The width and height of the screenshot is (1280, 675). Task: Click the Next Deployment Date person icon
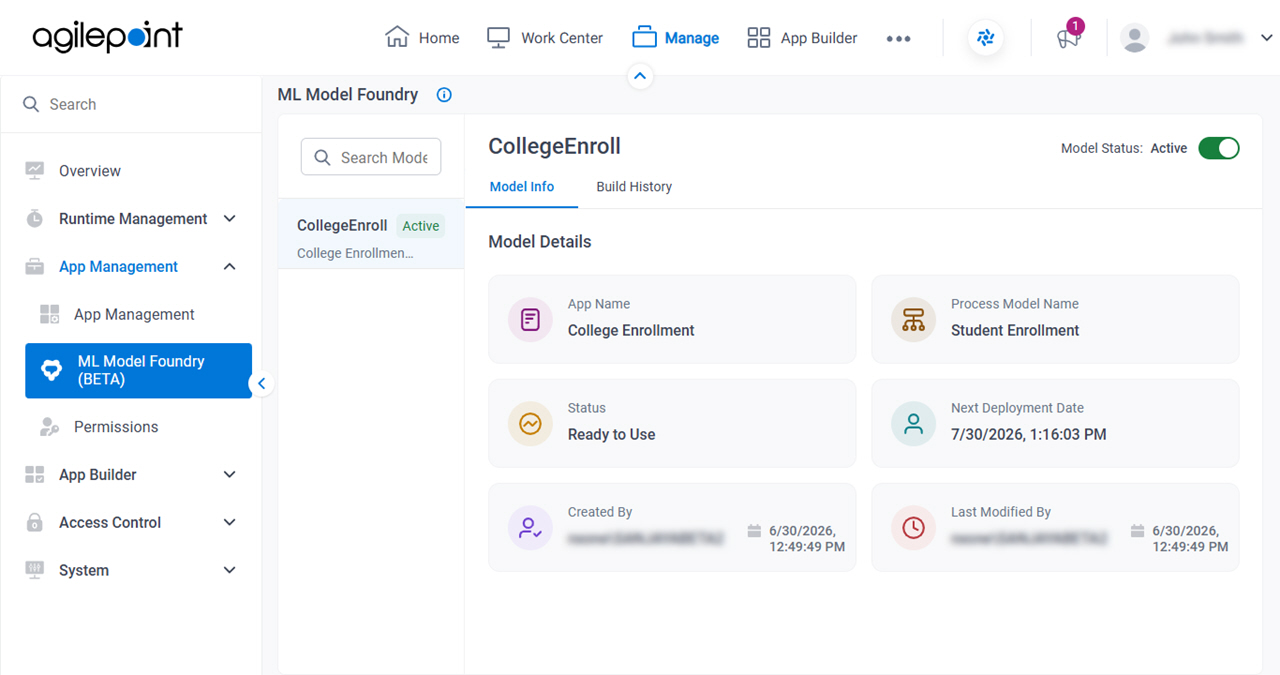[x=913, y=423]
